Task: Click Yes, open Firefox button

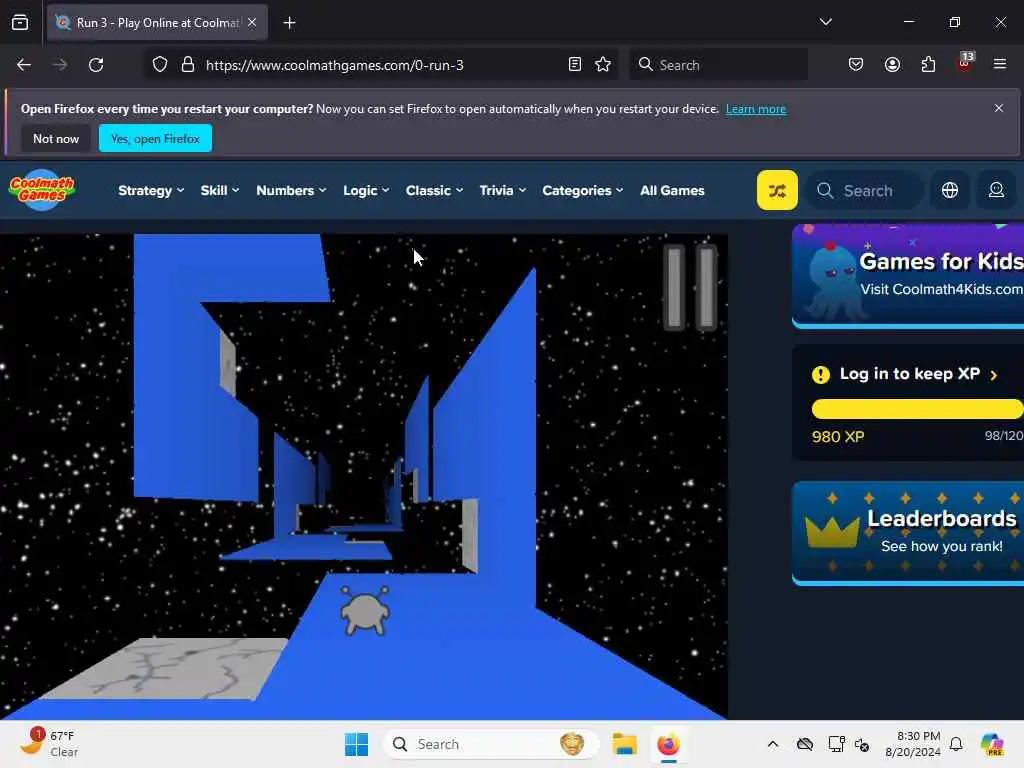Action: [155, 138]
